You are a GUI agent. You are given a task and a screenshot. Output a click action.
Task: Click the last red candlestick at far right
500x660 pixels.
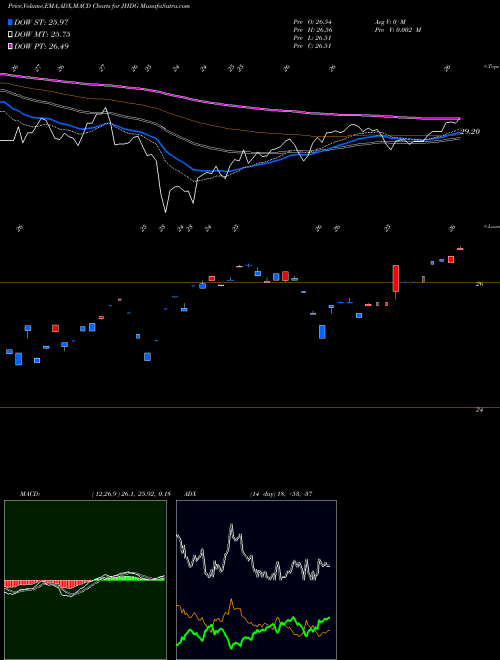460,249
